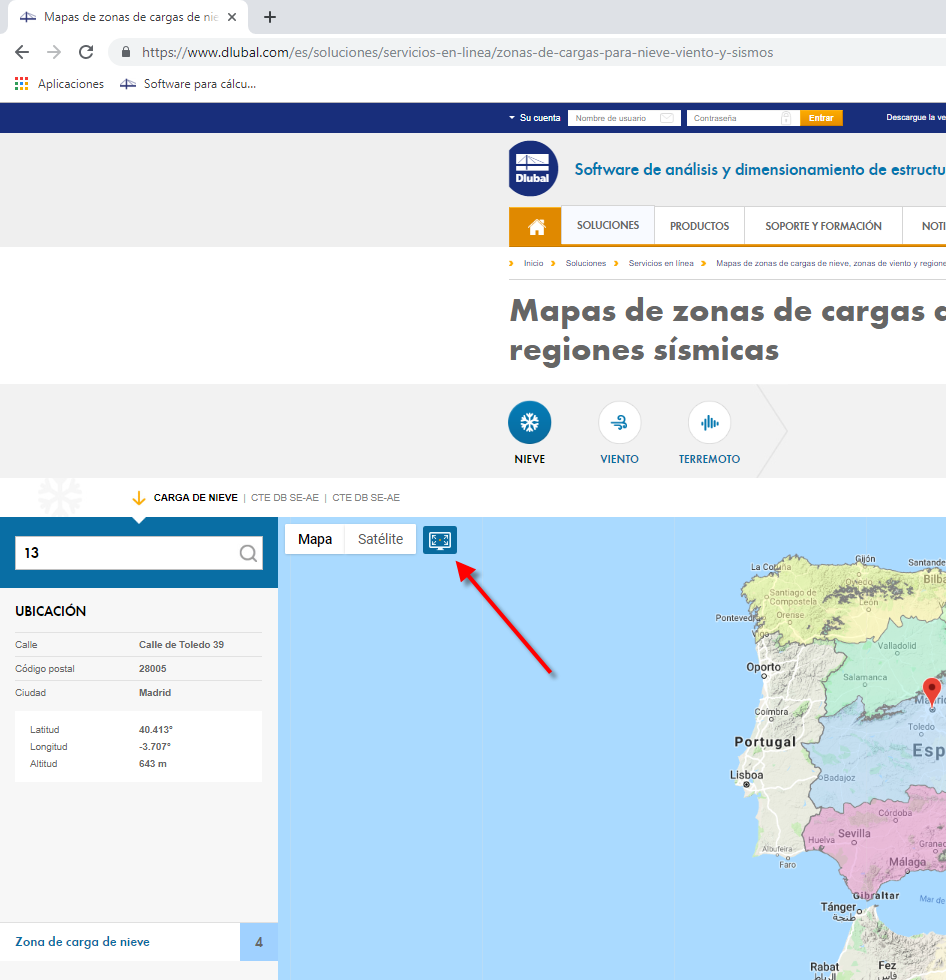The image size is (946, 980).
Task: Click Oporto on the map
Action: click(764, 667)
